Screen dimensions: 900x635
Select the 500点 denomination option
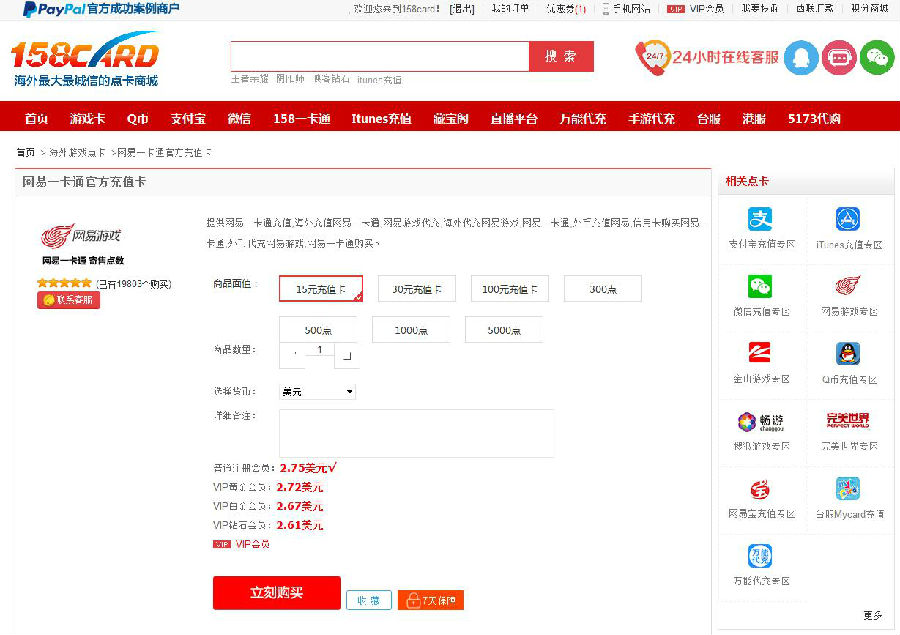(x=318, y=330)
